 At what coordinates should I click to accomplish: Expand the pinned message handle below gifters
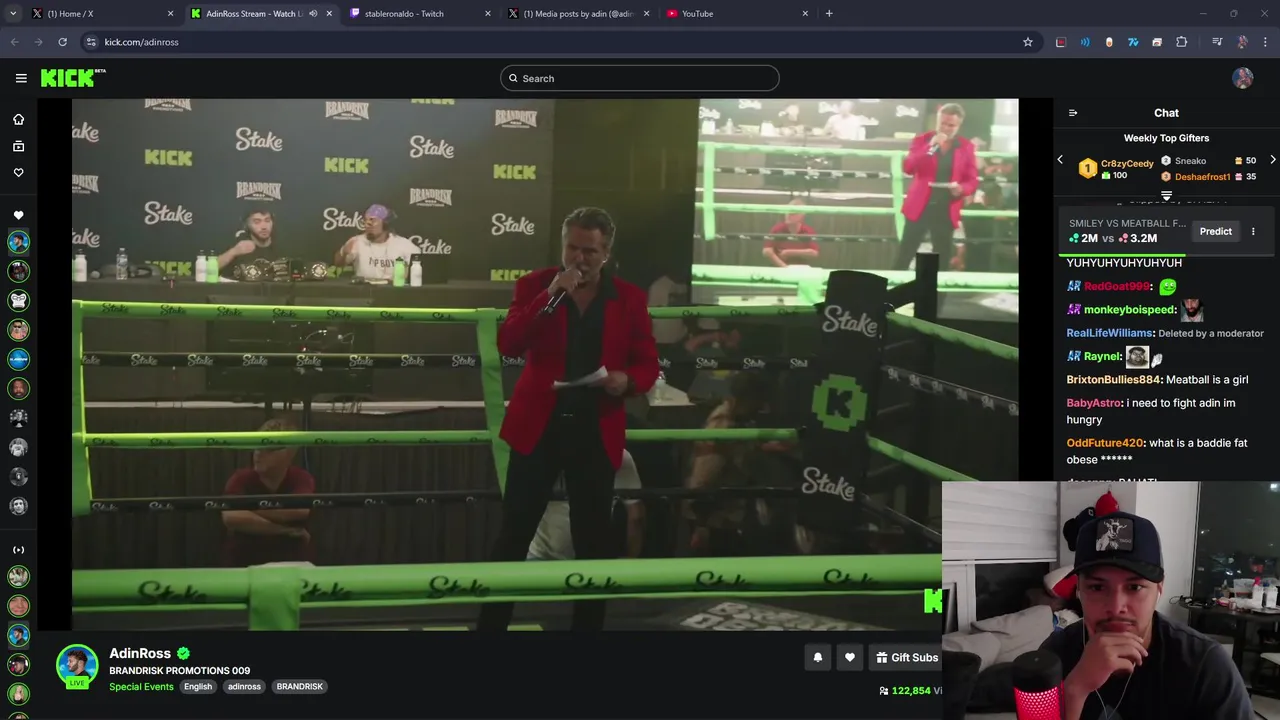pos(1166,195)
